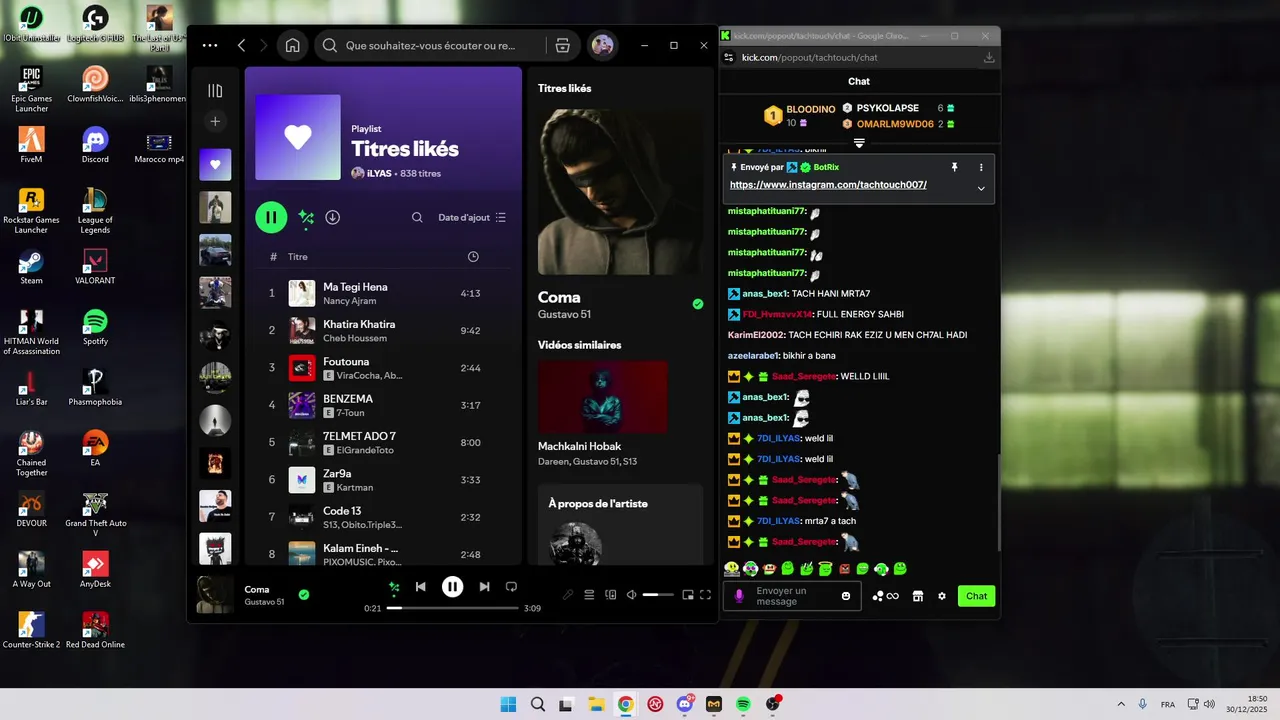Open Kick chat settings gear
This screenshot has width=1280, height=720.
point(942,596)
